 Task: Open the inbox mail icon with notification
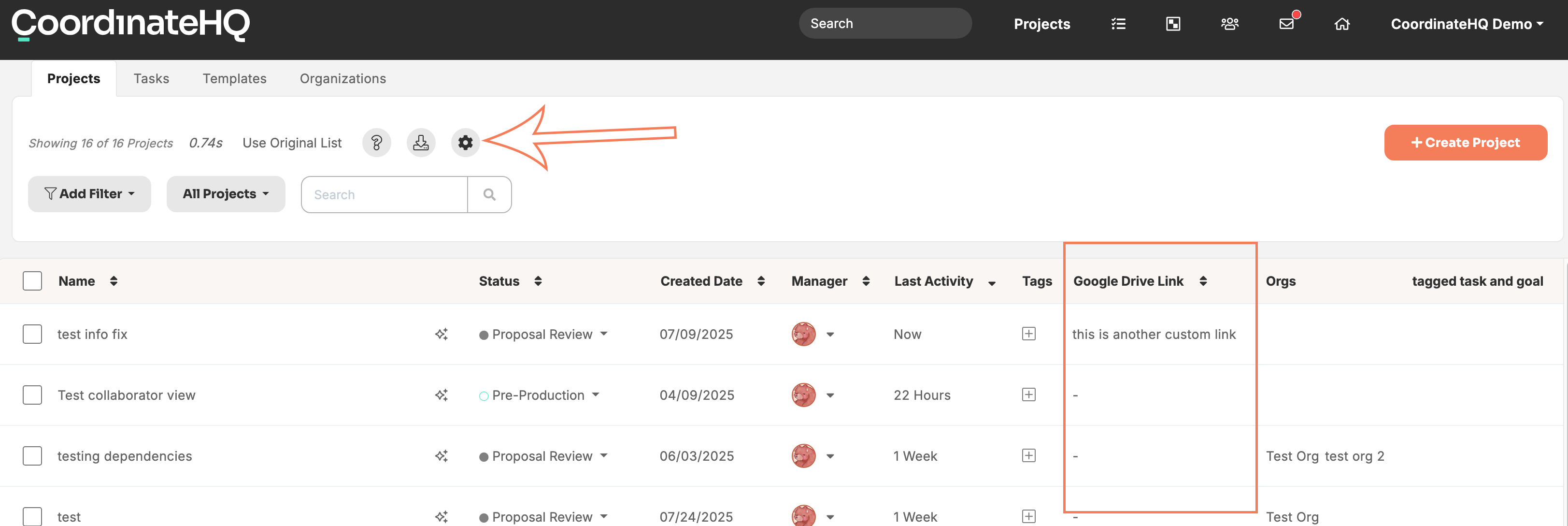click(1287, 24)
